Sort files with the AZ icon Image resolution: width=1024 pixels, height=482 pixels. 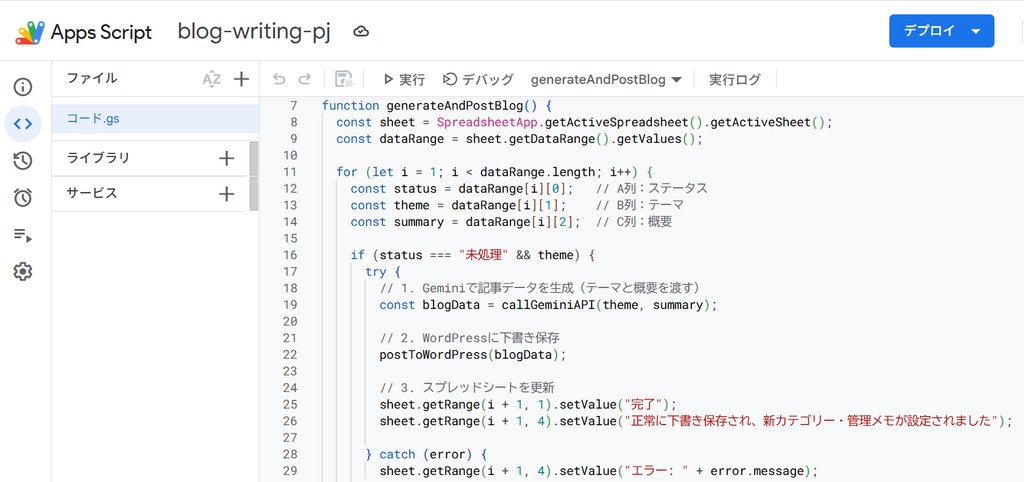212,80
